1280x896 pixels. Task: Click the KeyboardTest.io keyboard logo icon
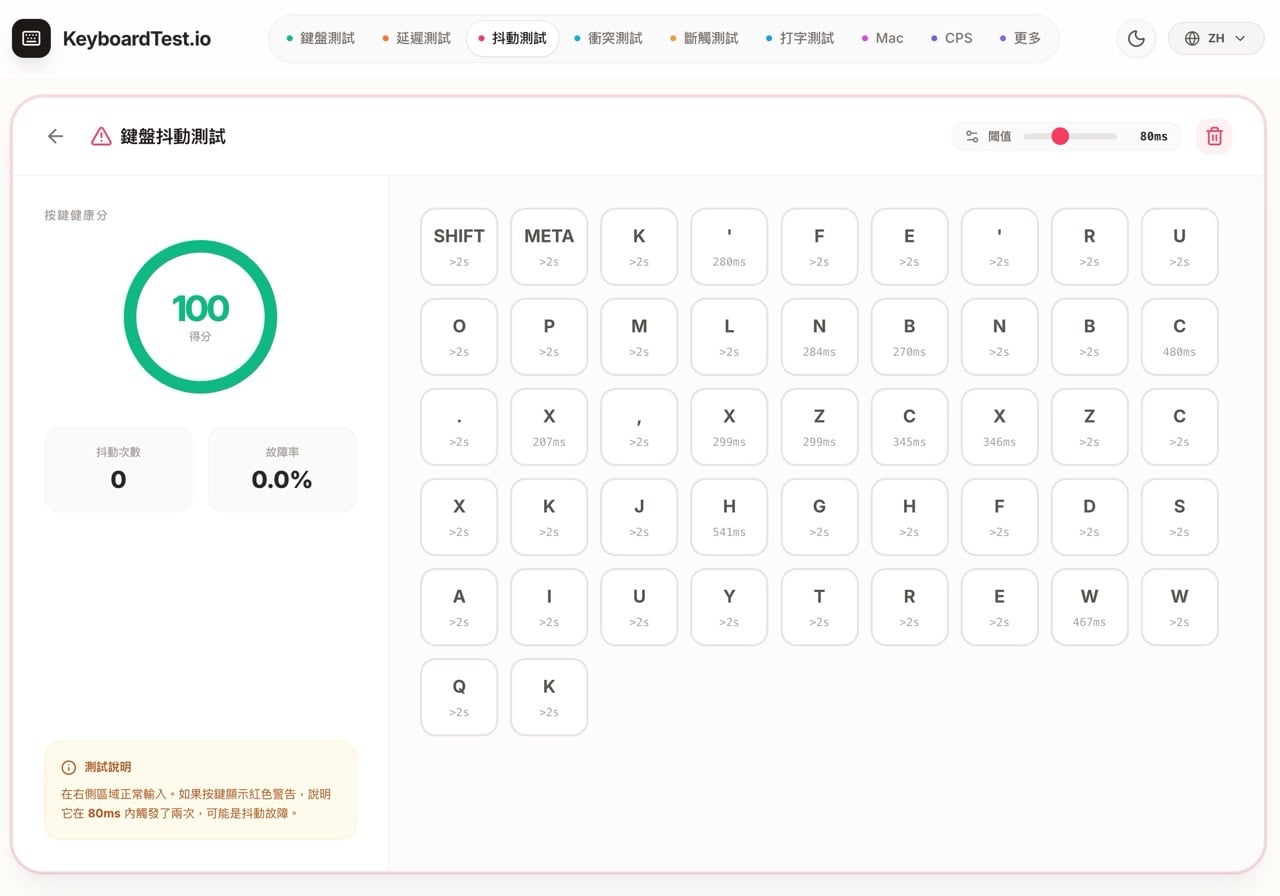tap(31, 38)
